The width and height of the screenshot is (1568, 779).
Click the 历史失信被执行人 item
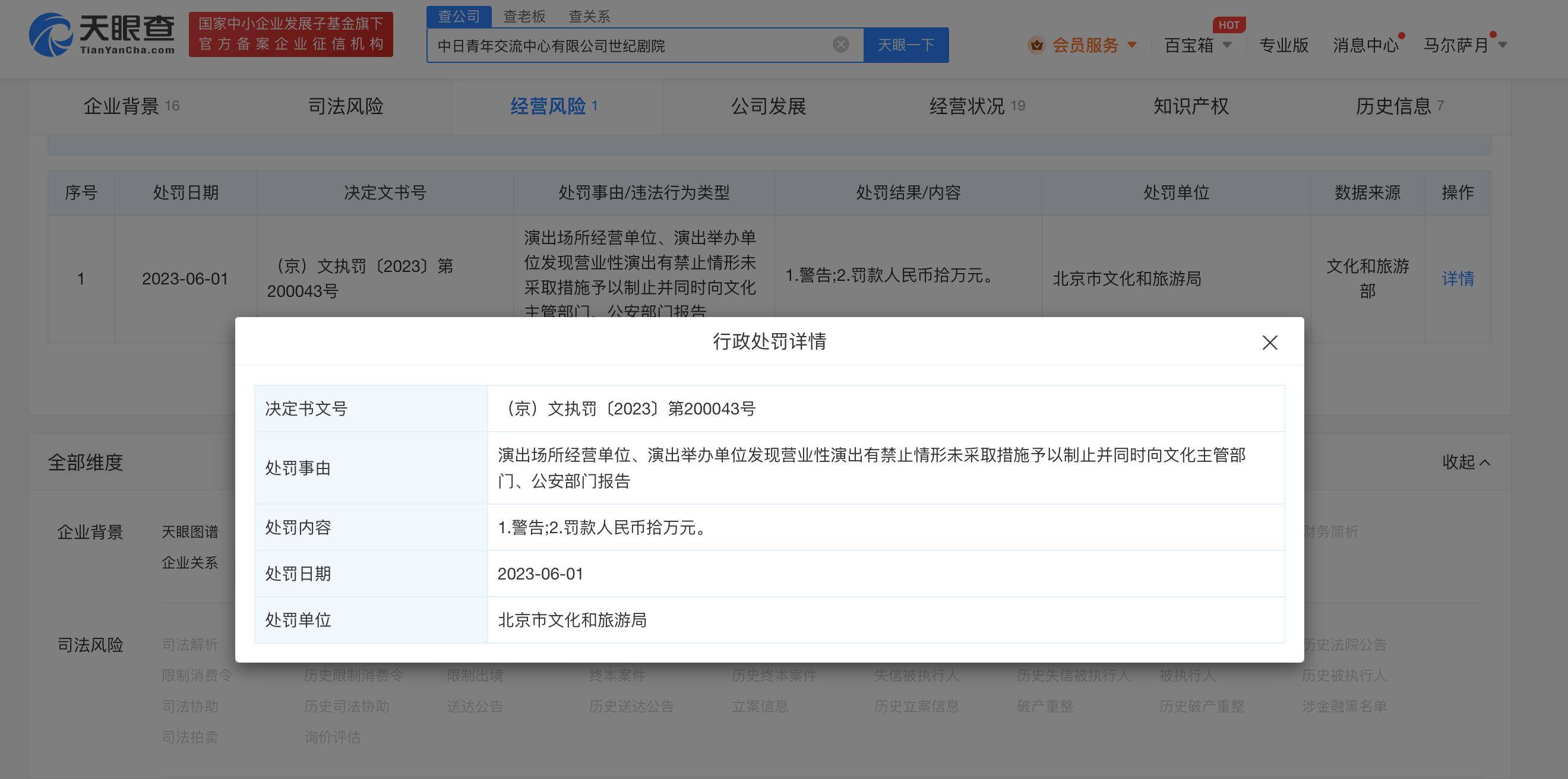(1073, 676)
